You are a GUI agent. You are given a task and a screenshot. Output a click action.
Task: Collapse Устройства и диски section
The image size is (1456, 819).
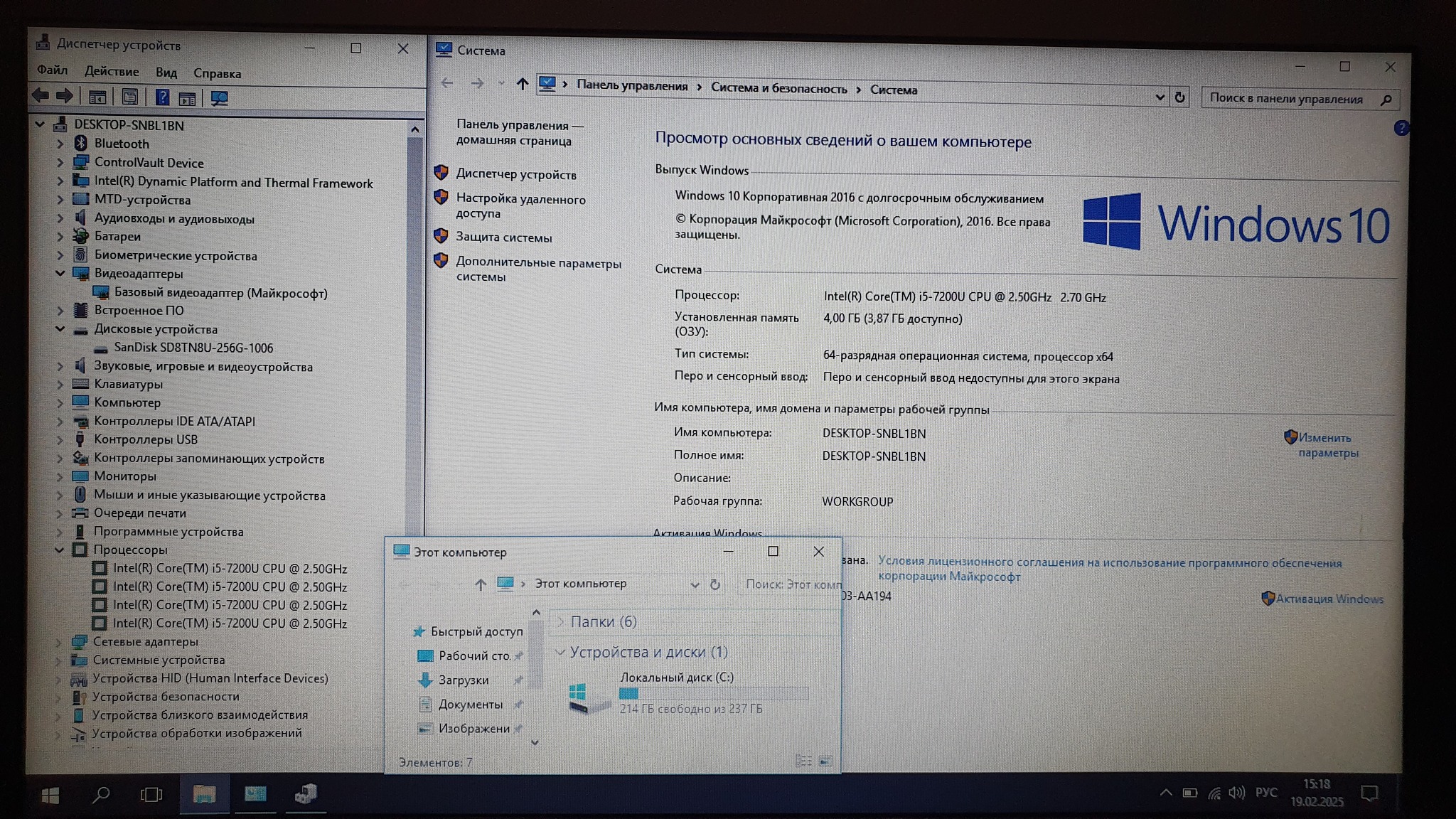560,651
